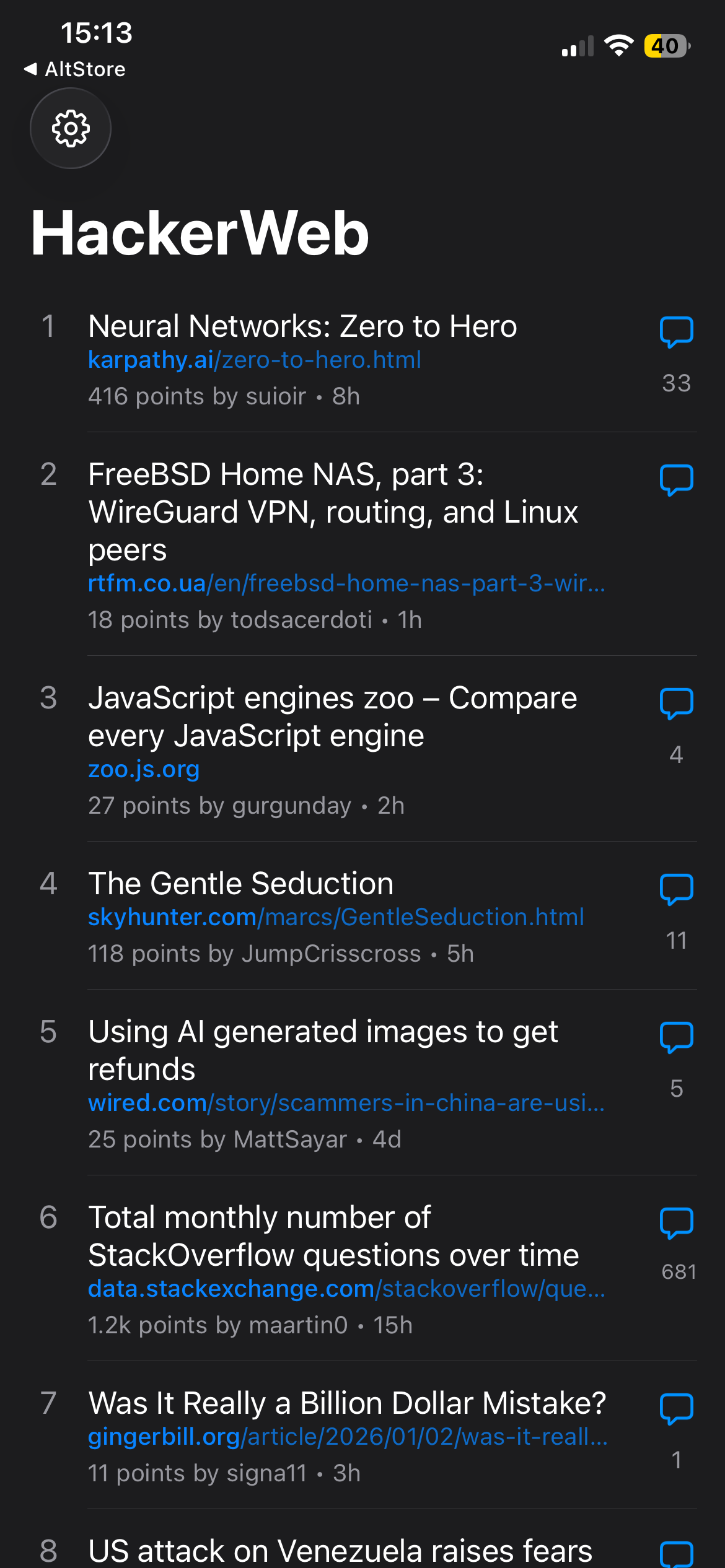
Task: Tap the HackerWeb title heading
Action: (x=200, y=233)
